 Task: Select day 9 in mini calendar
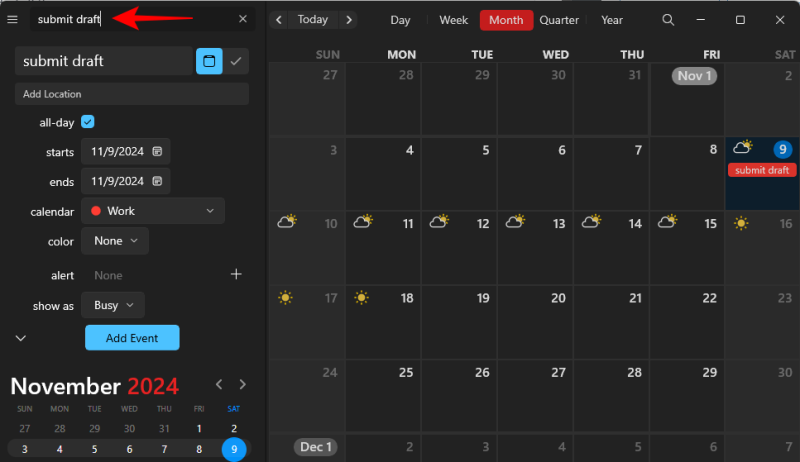point(234,449)
